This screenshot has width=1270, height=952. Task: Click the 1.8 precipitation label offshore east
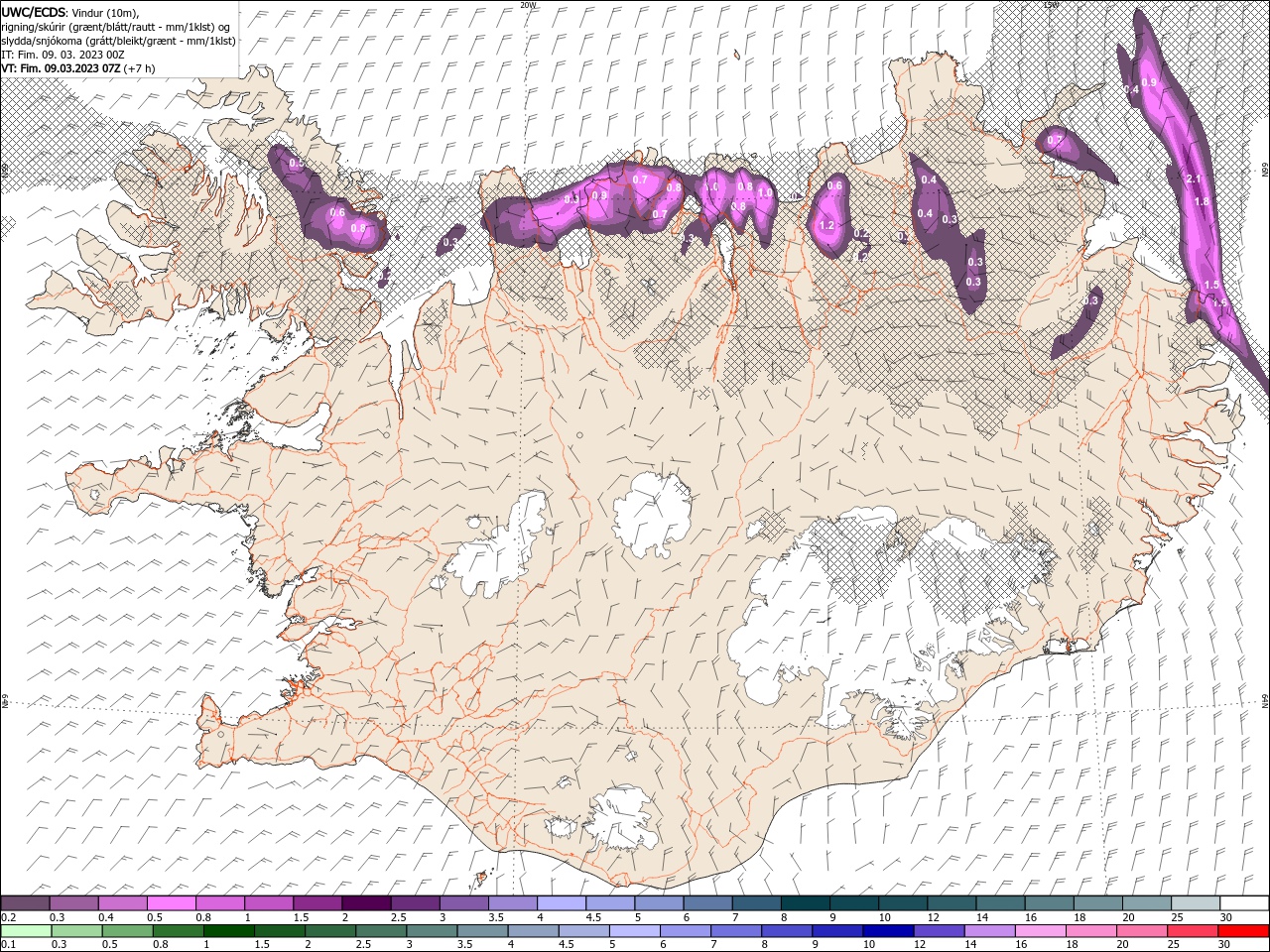click(x=1202, y=201)
